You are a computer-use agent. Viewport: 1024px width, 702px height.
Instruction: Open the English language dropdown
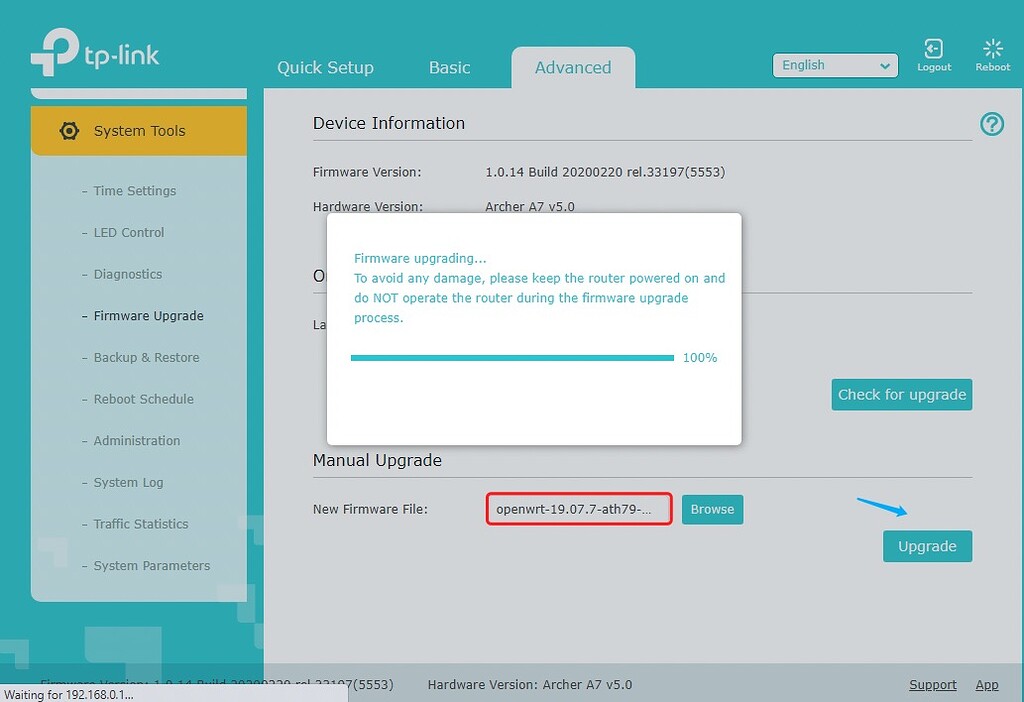click(x=835, y=65)
